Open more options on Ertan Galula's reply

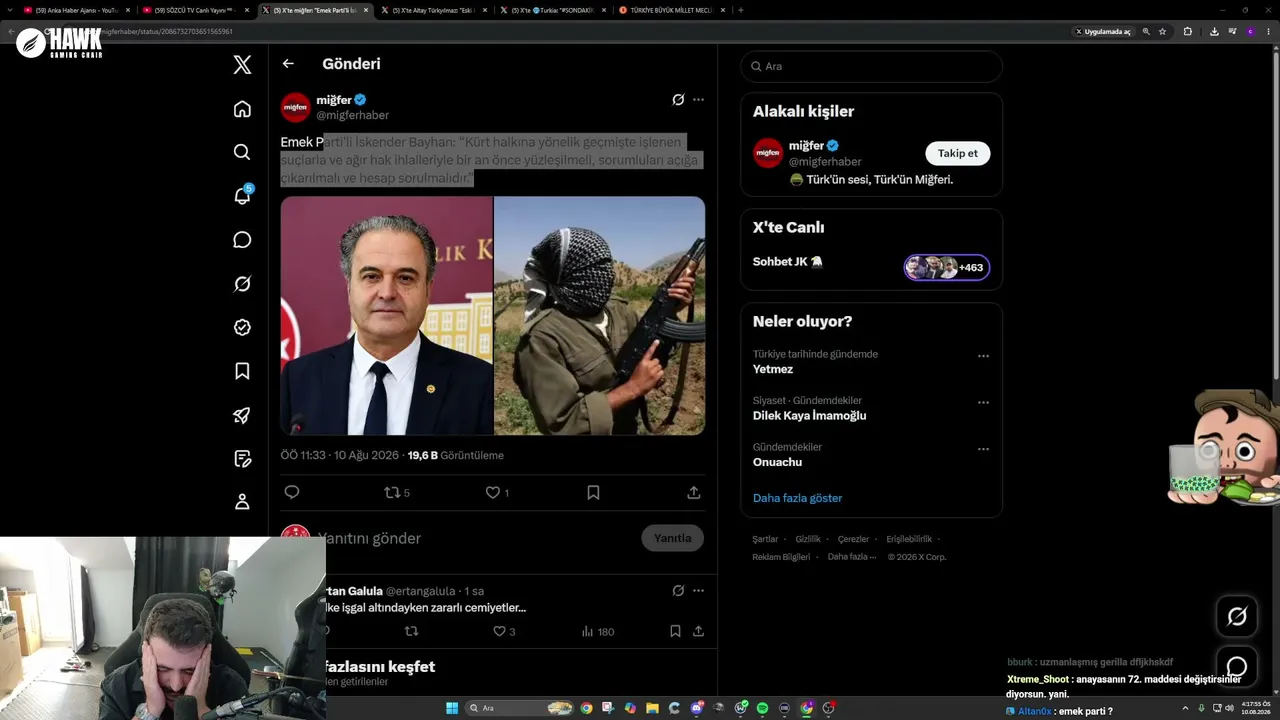coord(698,591)
